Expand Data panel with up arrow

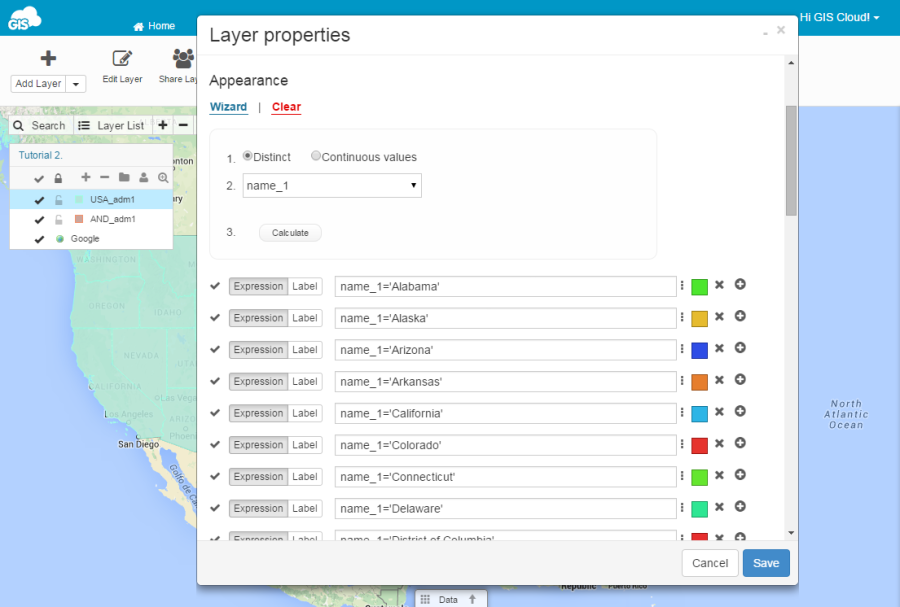click(472, 599)
